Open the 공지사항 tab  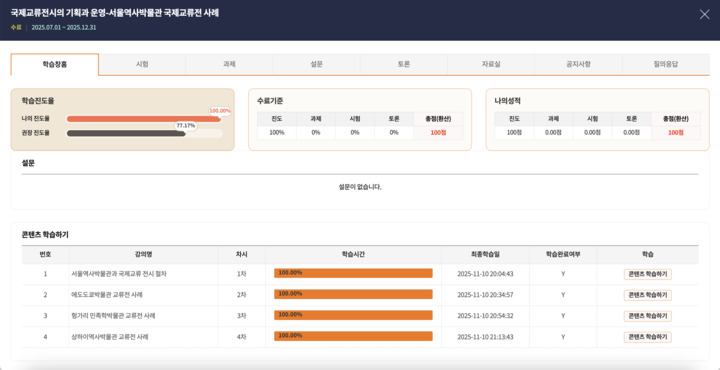tap(578, 65)
